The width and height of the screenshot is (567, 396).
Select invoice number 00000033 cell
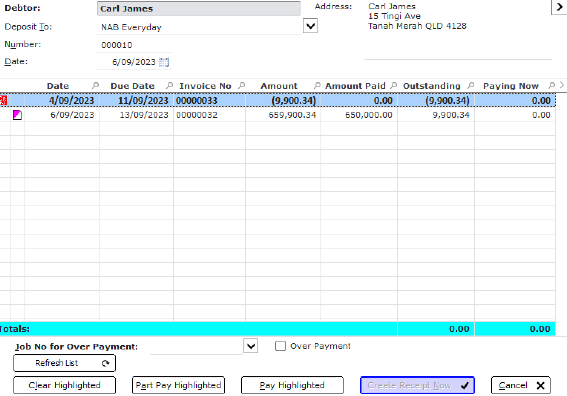(209, 100)
